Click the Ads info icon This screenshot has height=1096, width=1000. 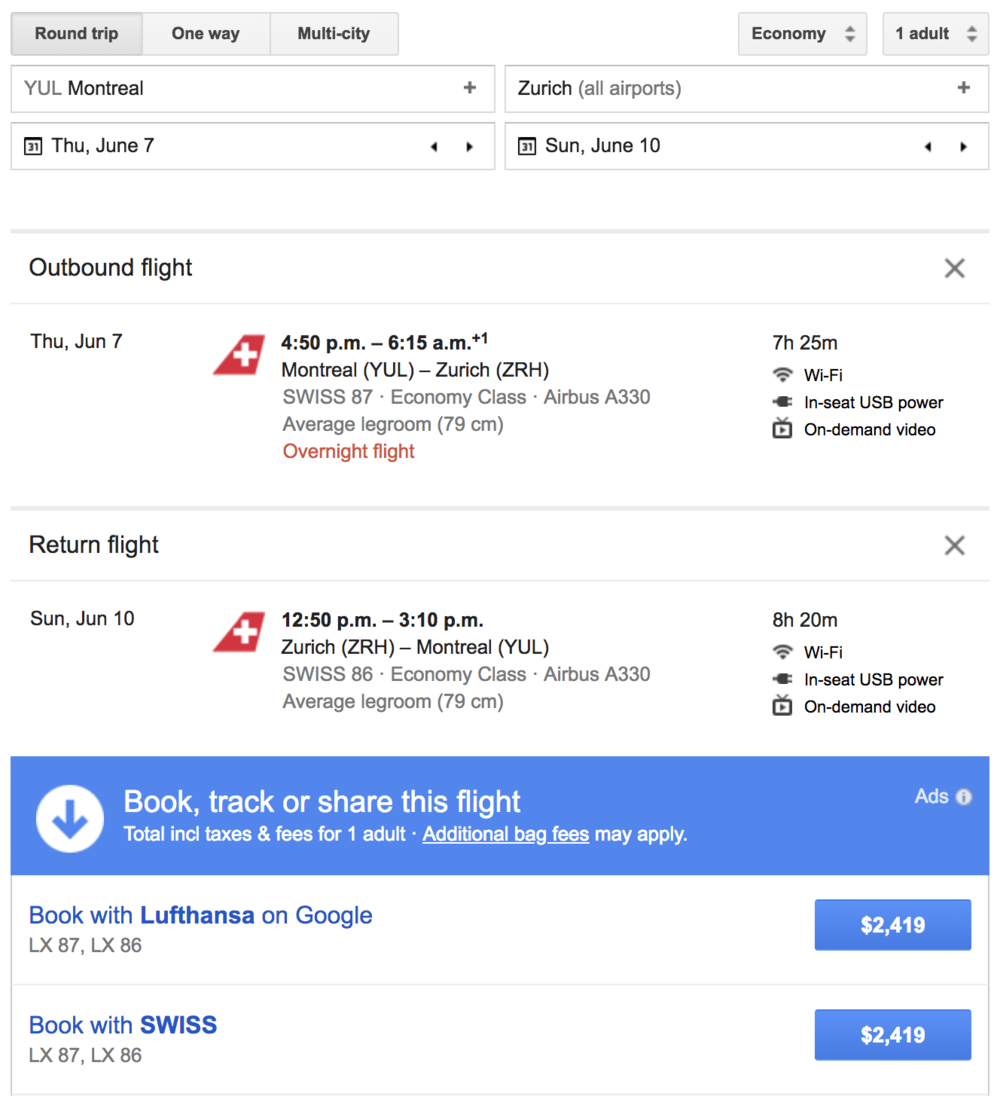pyautogui.click(x=963, y=797)
